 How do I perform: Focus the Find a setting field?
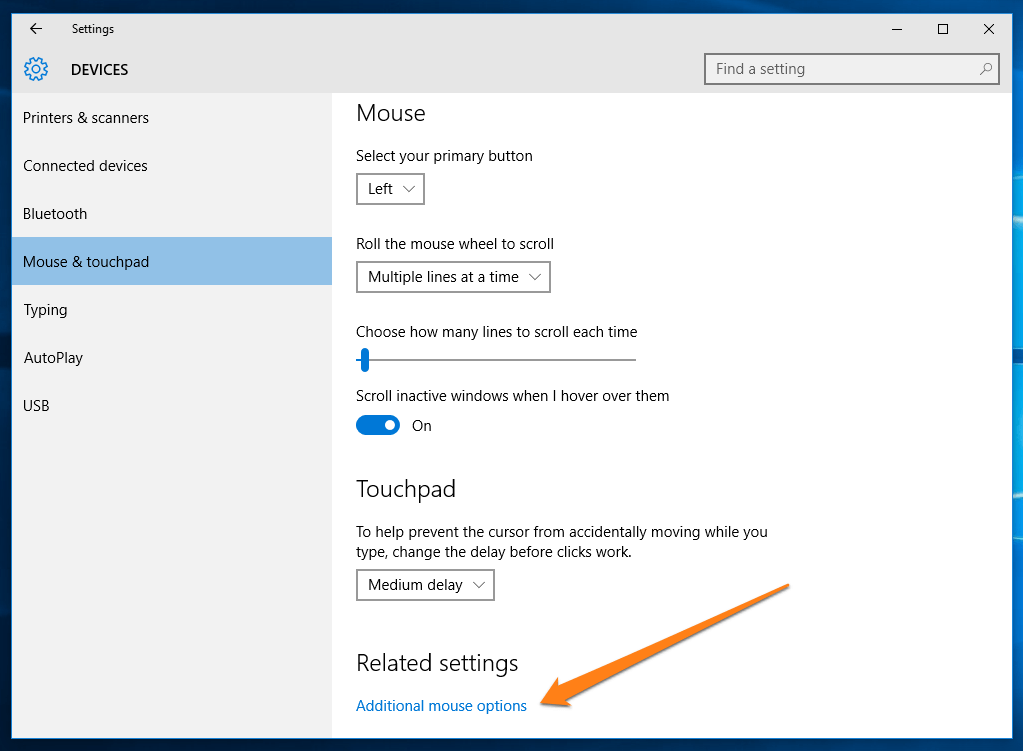coord(851,69)
